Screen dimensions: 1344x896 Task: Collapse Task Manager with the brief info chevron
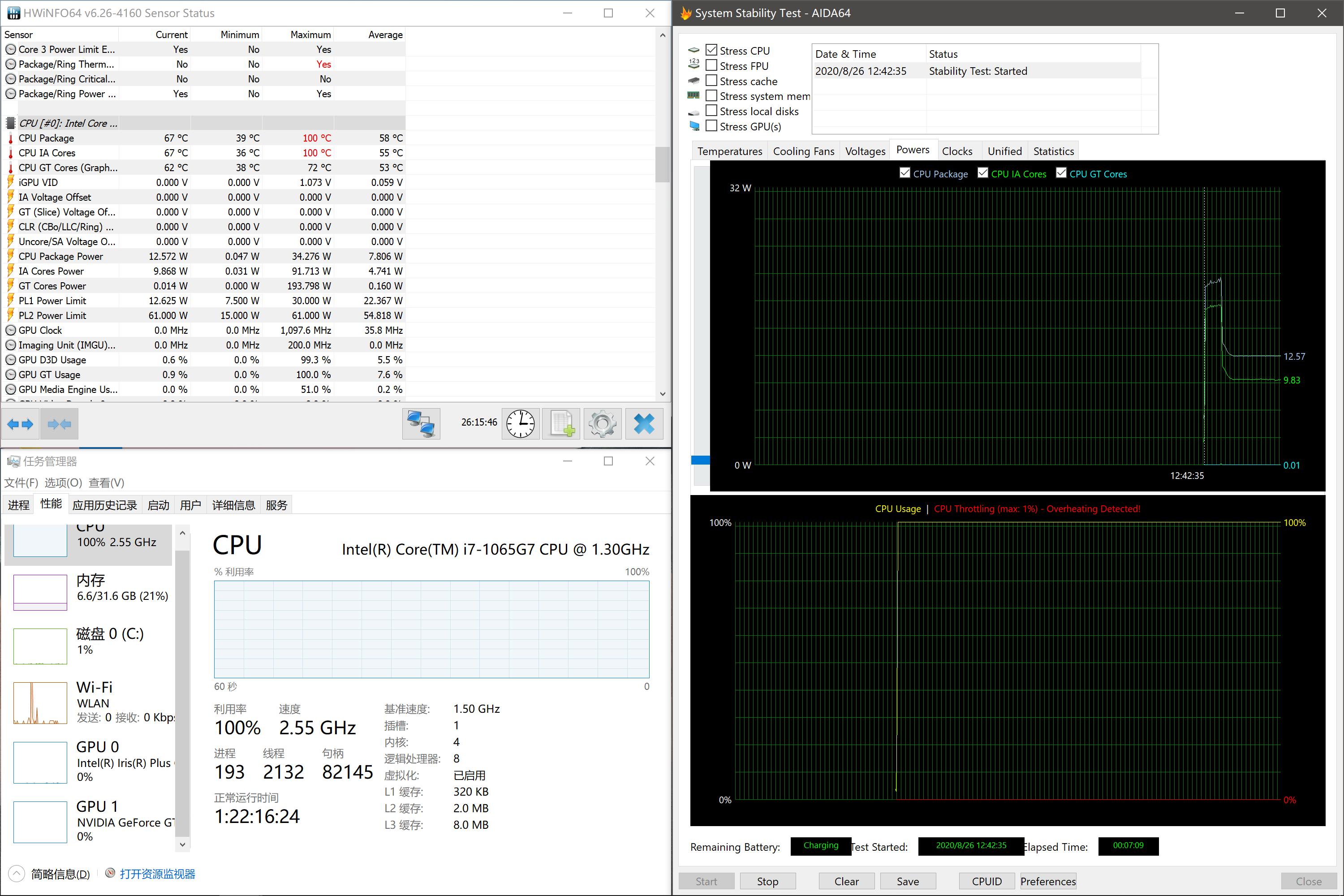[17, 873]
